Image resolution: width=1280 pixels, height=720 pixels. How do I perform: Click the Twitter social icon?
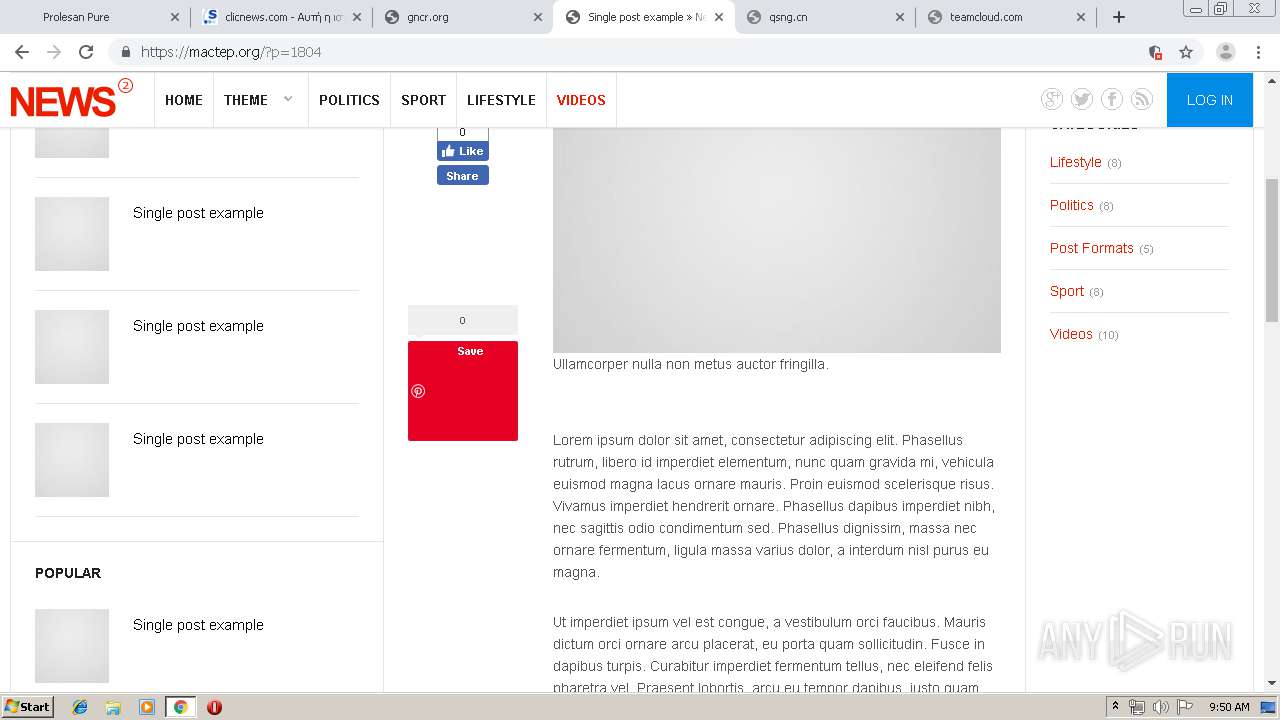[1082, 99]
